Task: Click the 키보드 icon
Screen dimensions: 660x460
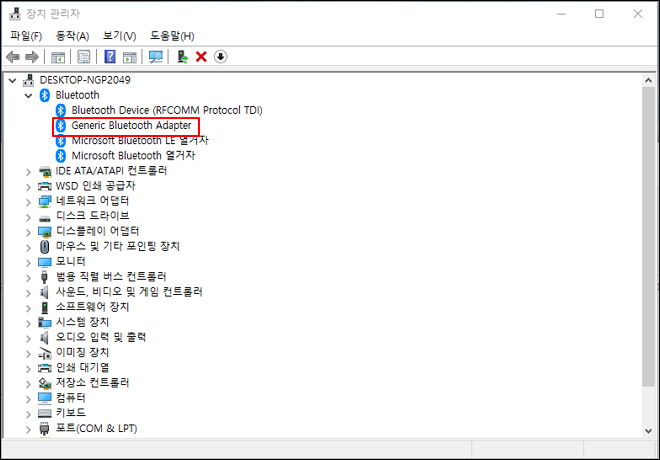Action: tap(45, 413)
